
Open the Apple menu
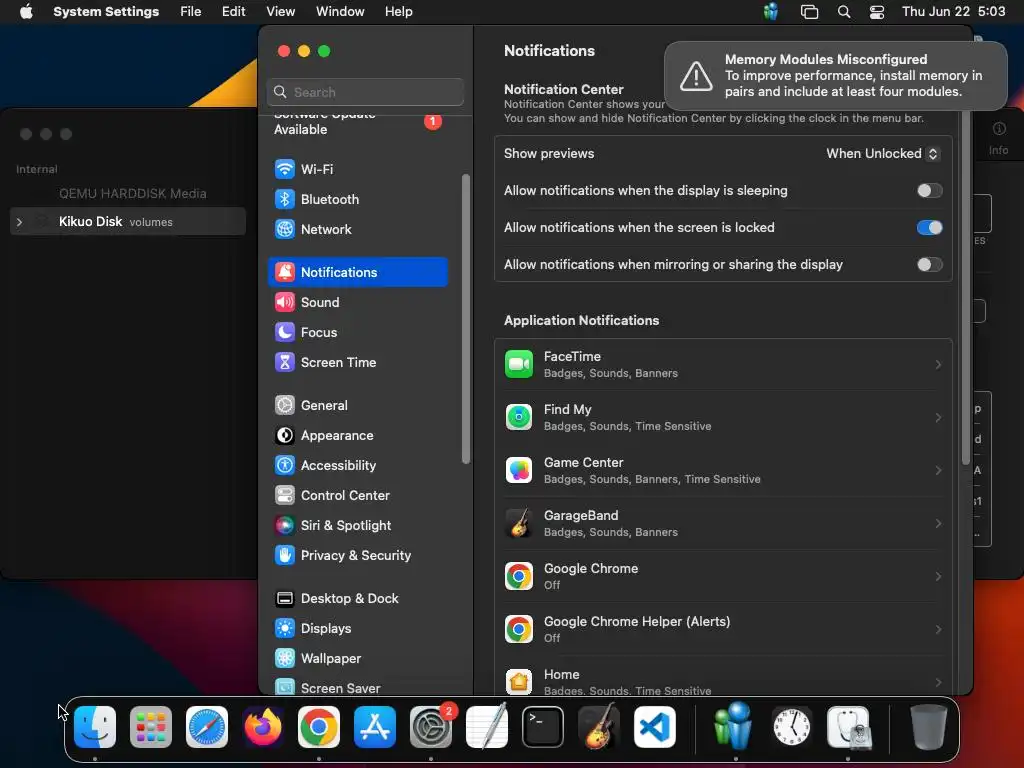point(26,12)
